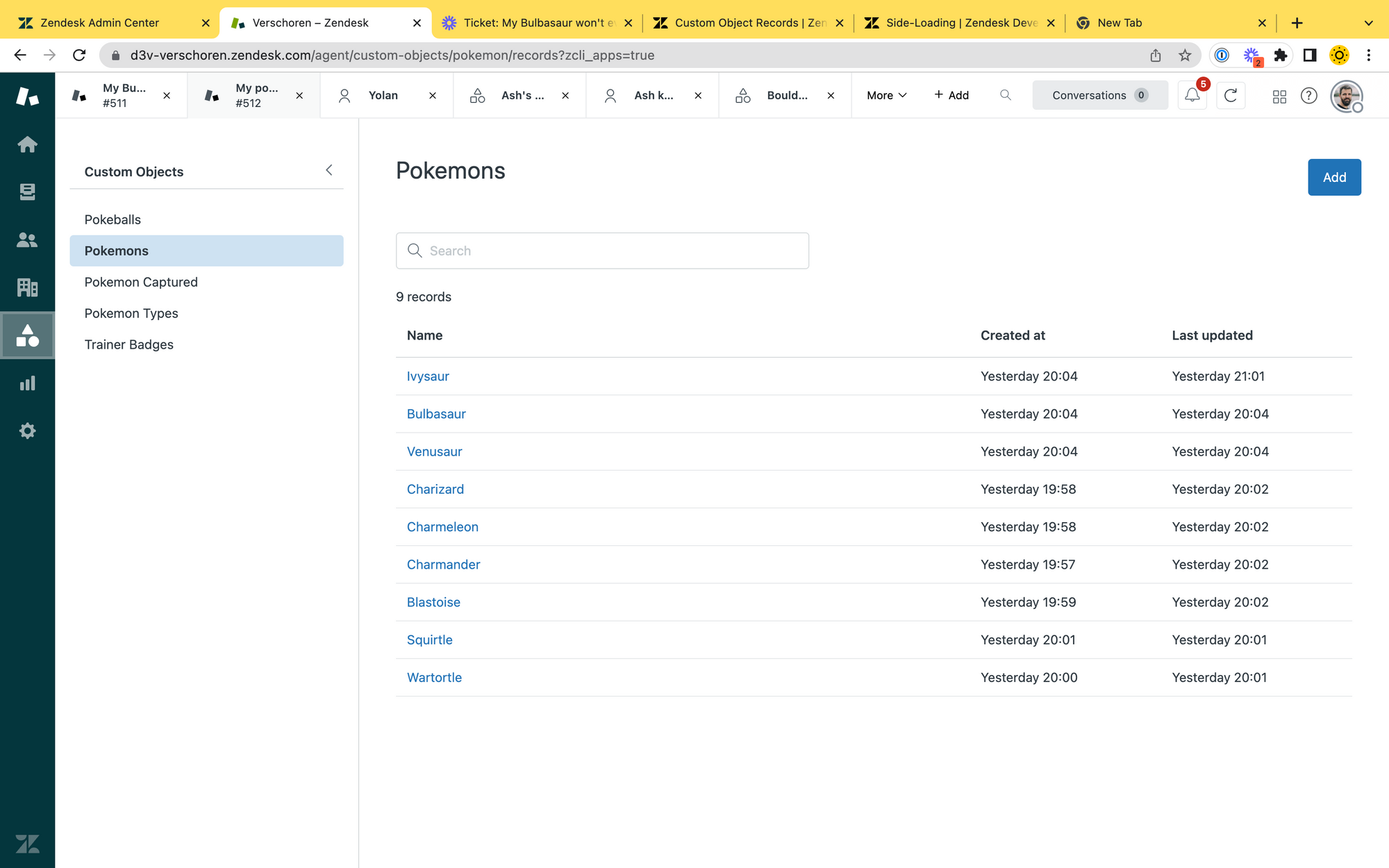Click the Help question mark icon

[1308, 96]
